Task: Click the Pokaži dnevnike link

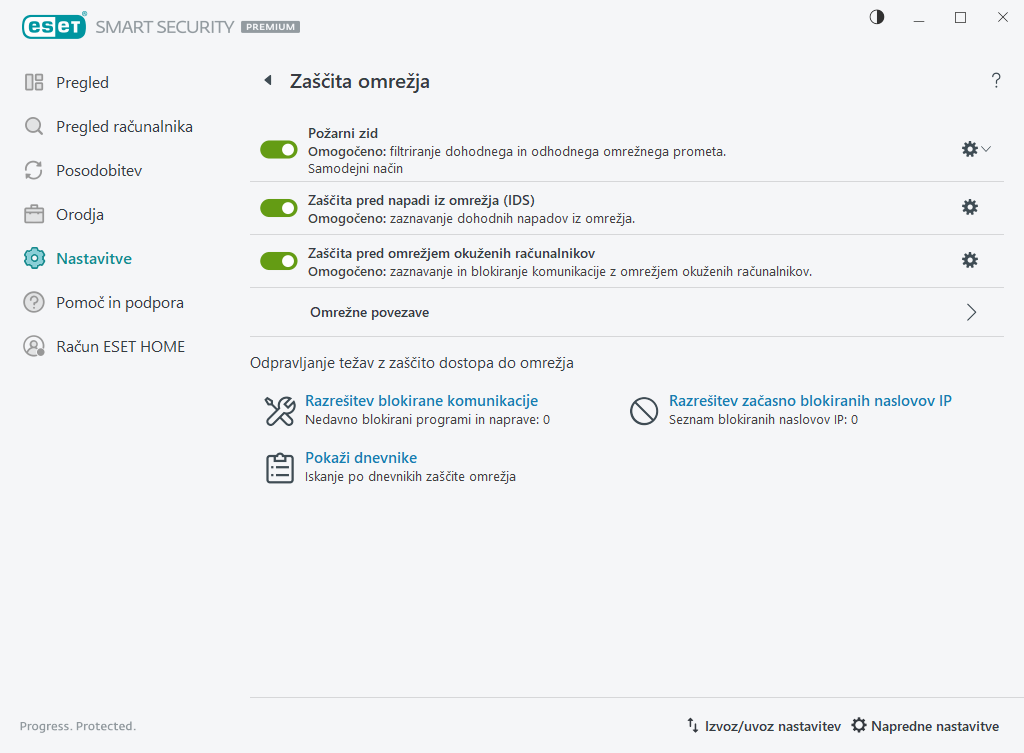Action: (x=361, y=458)
